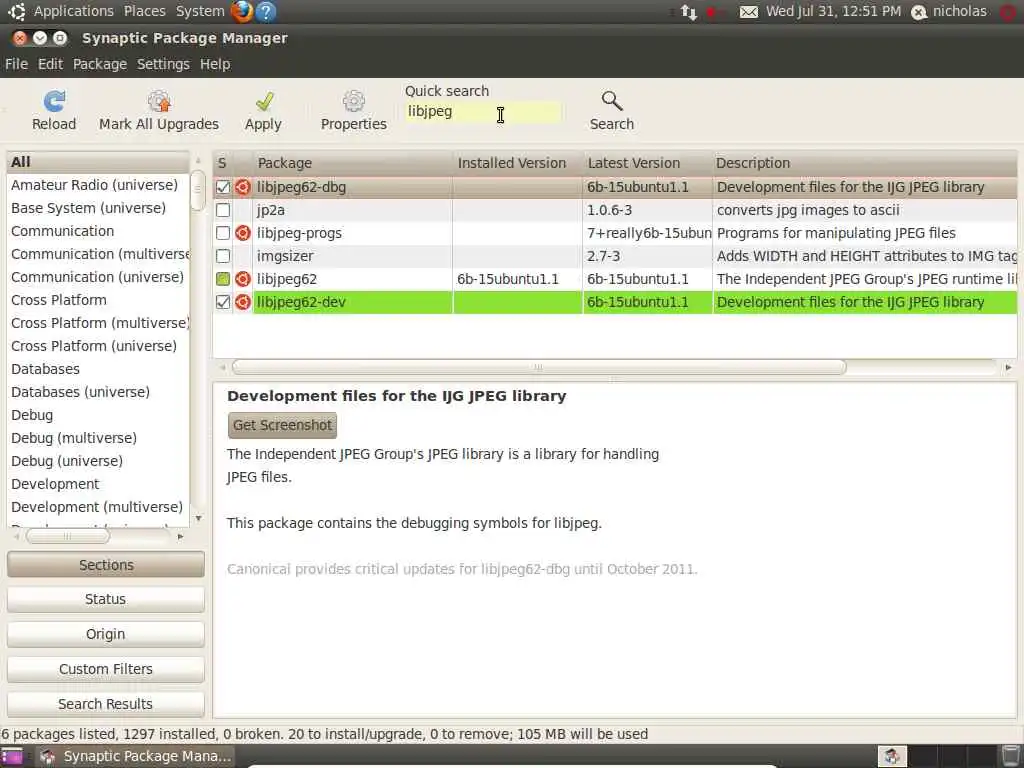The height and width of the screenshot is (768, 1024).
Task: Click the category list's horizontal scrollbar
Action: point(67,536)
